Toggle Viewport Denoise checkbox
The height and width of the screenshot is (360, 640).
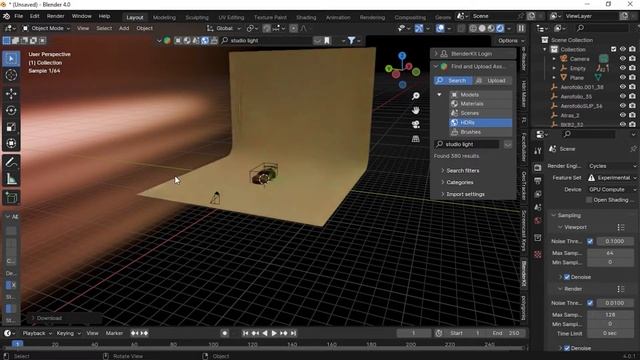pyautogui.click(x=567, y=277)
